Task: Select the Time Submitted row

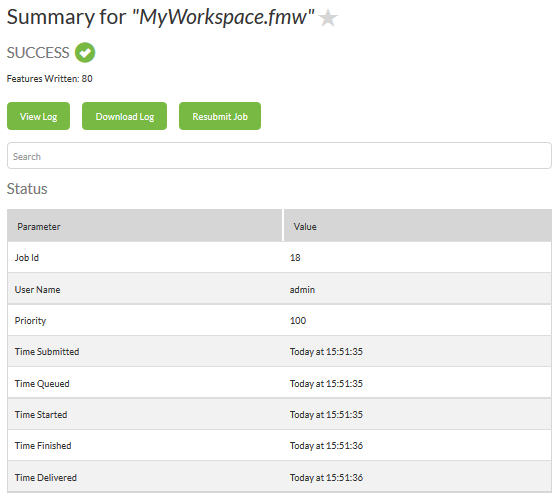Action: [x=279, y=352]
